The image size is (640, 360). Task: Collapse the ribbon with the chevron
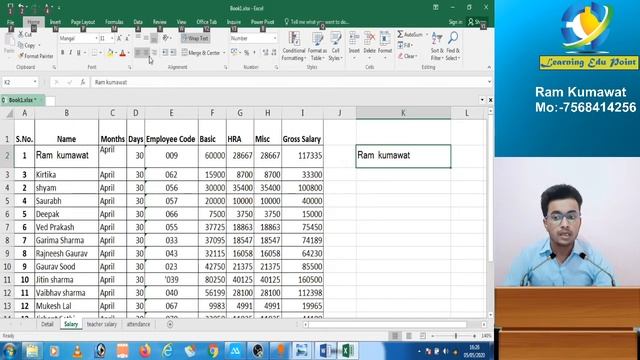[x=489, y=67]
